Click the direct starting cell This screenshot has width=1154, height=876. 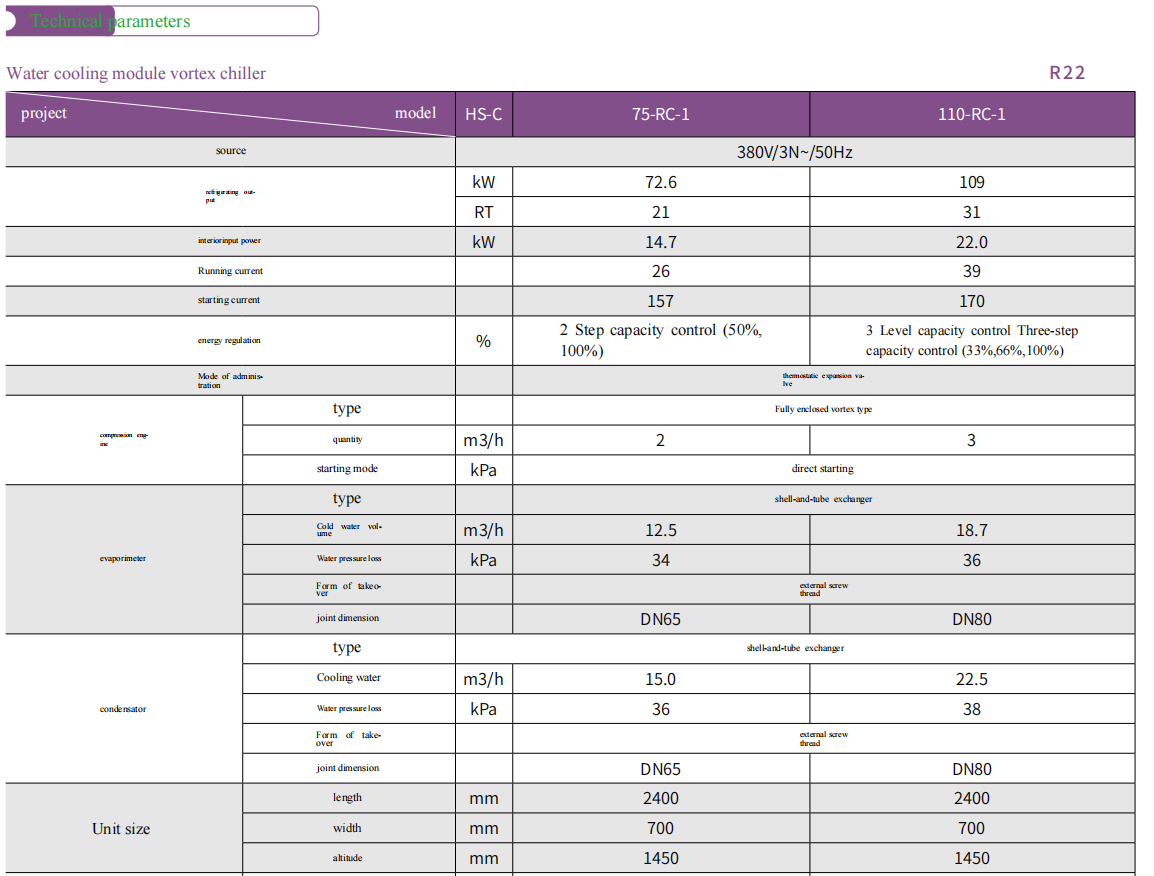pos(823,468)
